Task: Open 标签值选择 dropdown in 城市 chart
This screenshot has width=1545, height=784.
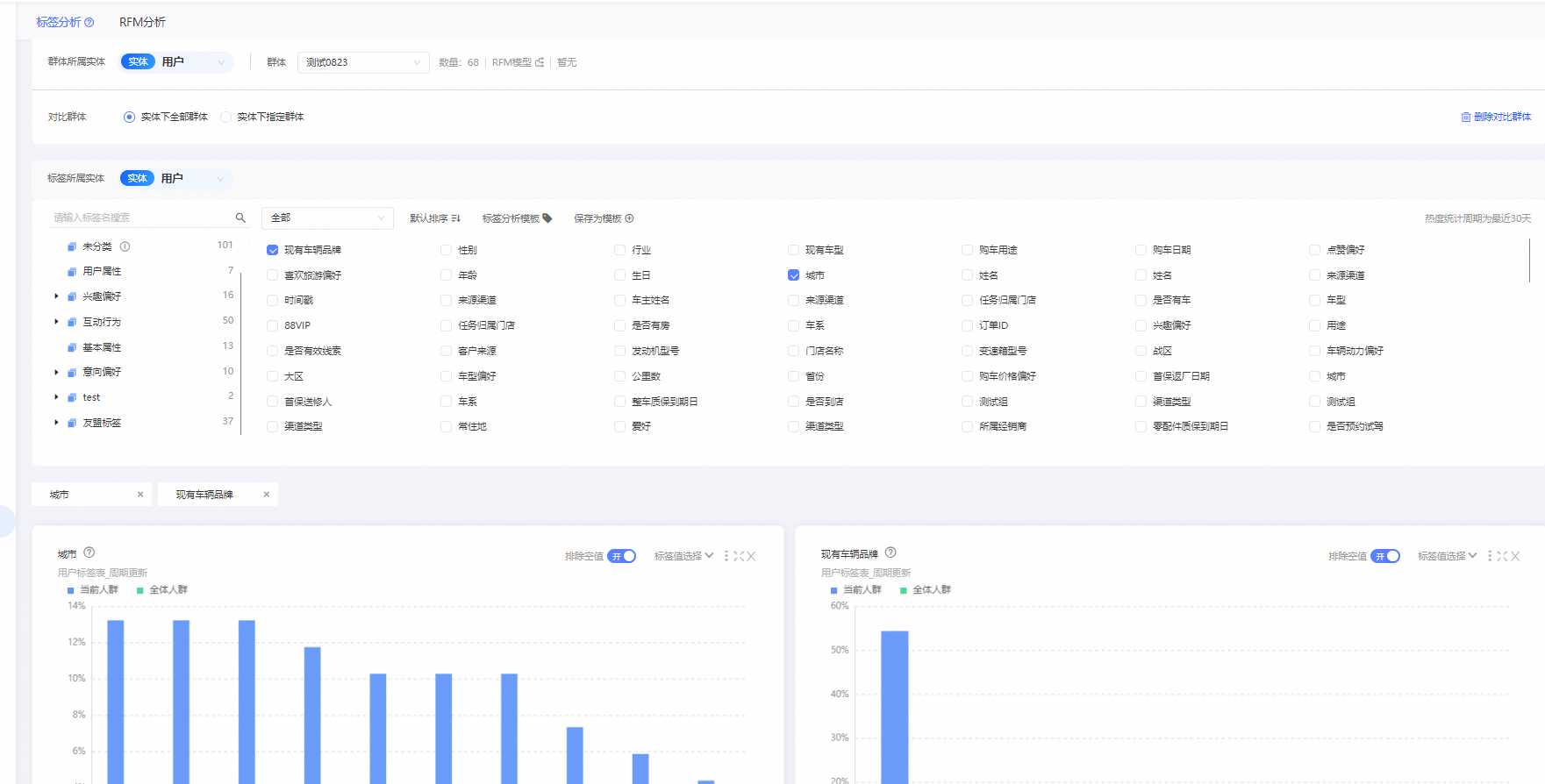Action: 683,556
